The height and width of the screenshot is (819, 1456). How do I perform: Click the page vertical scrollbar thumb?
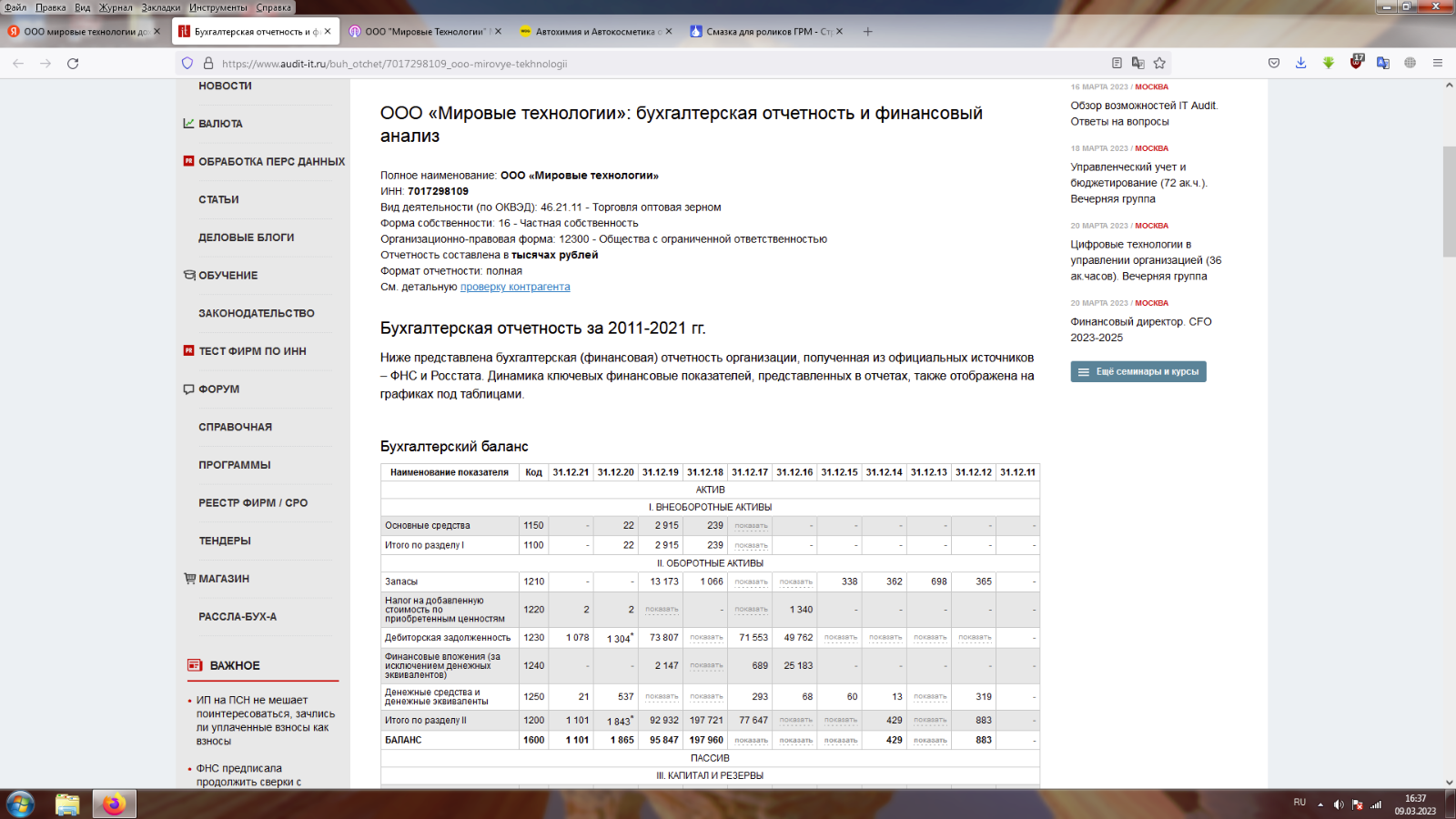(1449, 200)
